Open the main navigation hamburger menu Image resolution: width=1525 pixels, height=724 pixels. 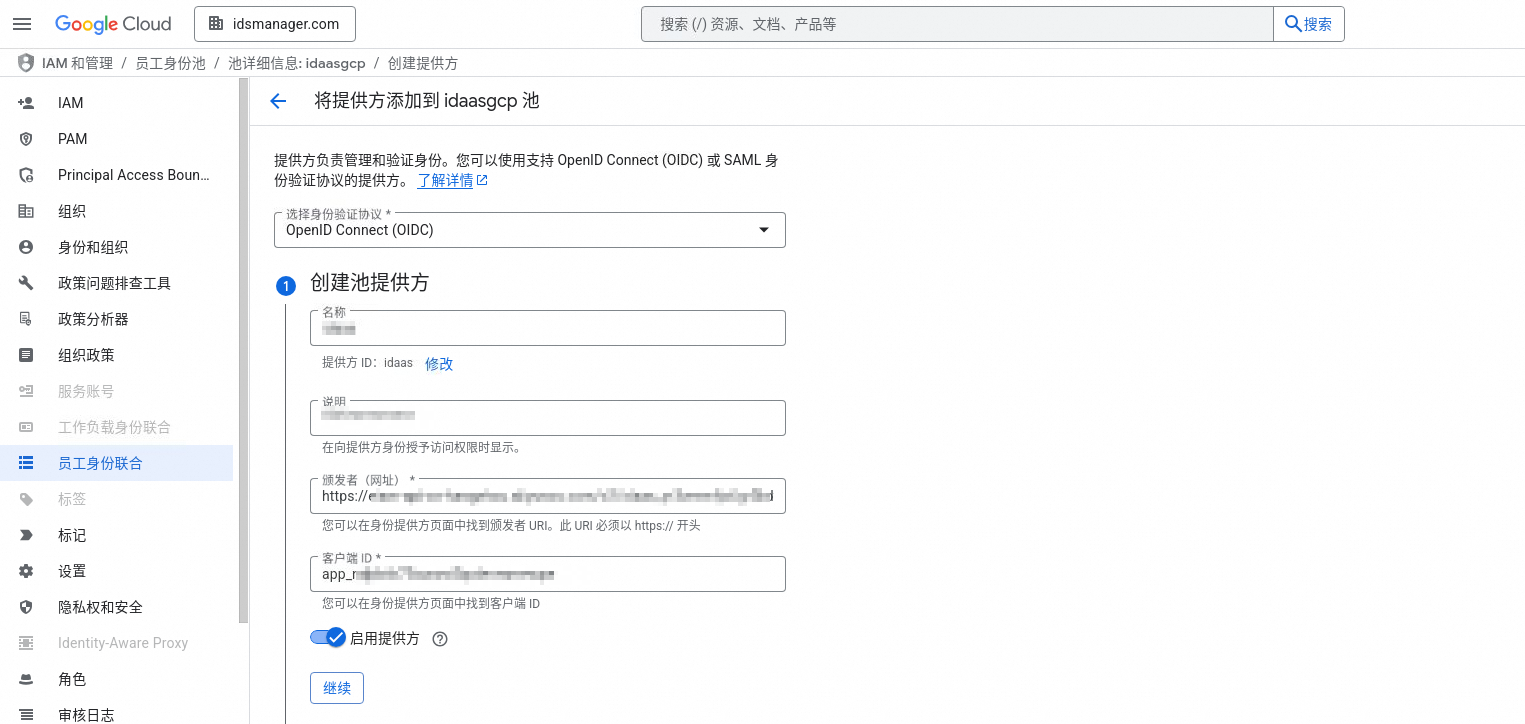pyautogui.click(x=22, y=24)
